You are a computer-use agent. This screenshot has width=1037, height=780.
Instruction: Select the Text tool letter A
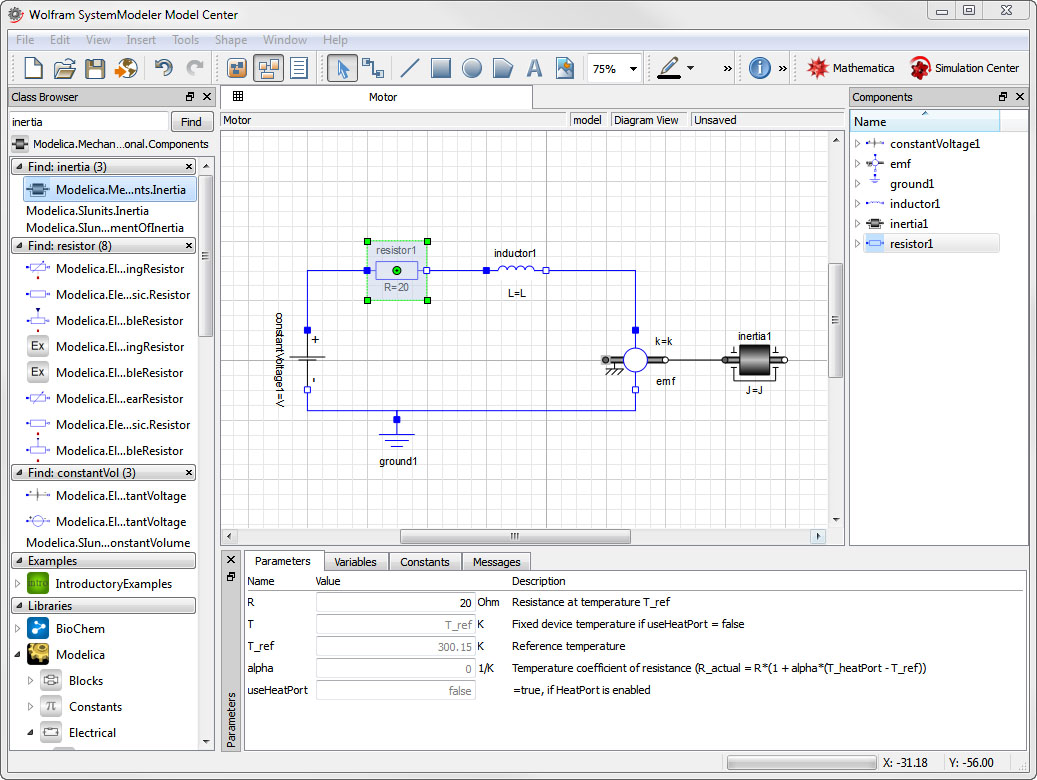(534, 68)
